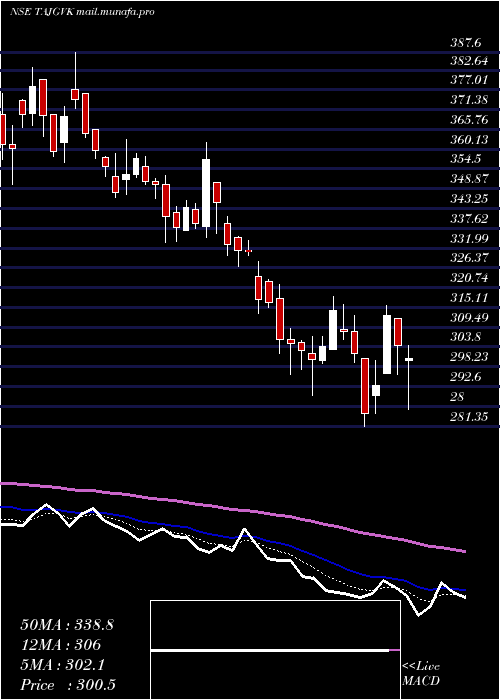Select the 326.37 price axis label
The image size is (500, 700).
point(470,258)
